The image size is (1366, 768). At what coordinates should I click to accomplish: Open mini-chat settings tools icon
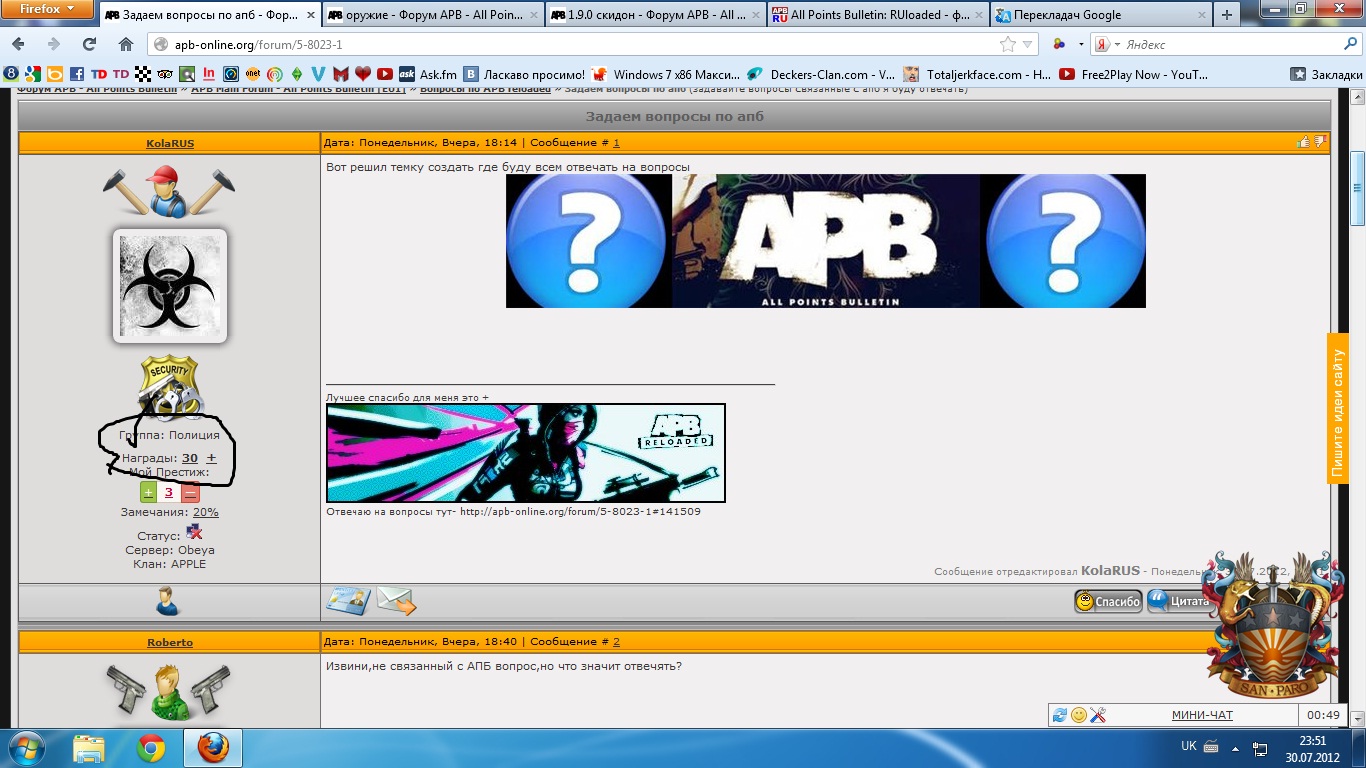click(x=1097, y=715)
